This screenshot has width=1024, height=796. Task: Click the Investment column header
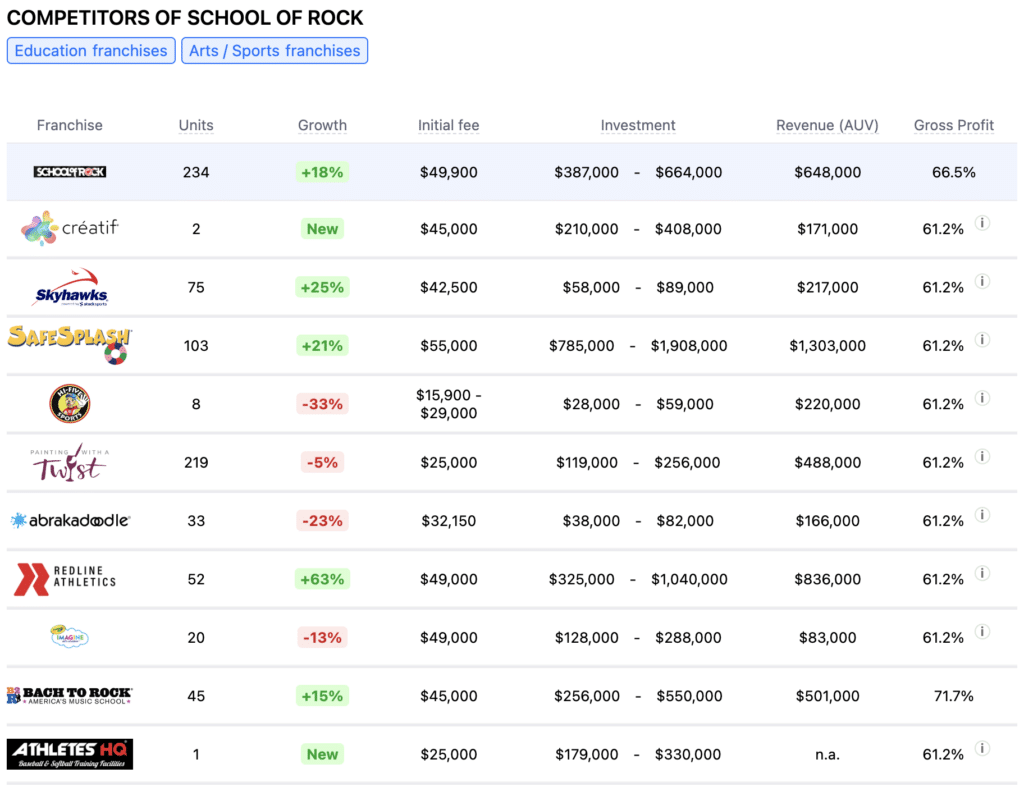(x=638, y=125)
